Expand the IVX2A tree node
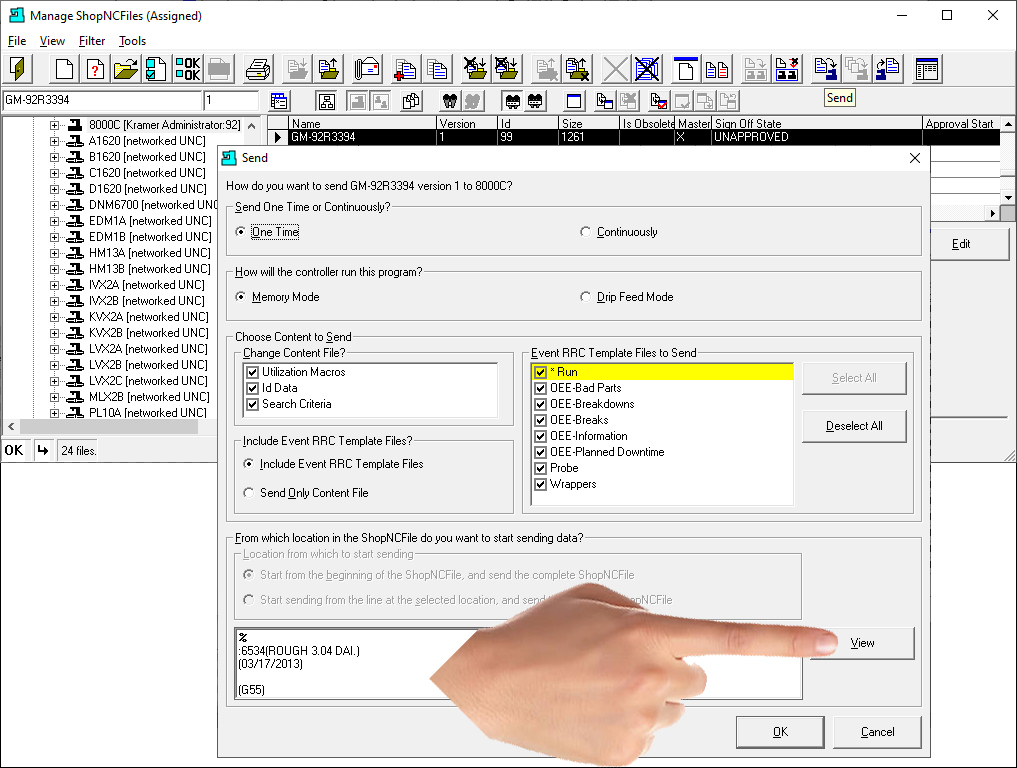 (54, 285)
